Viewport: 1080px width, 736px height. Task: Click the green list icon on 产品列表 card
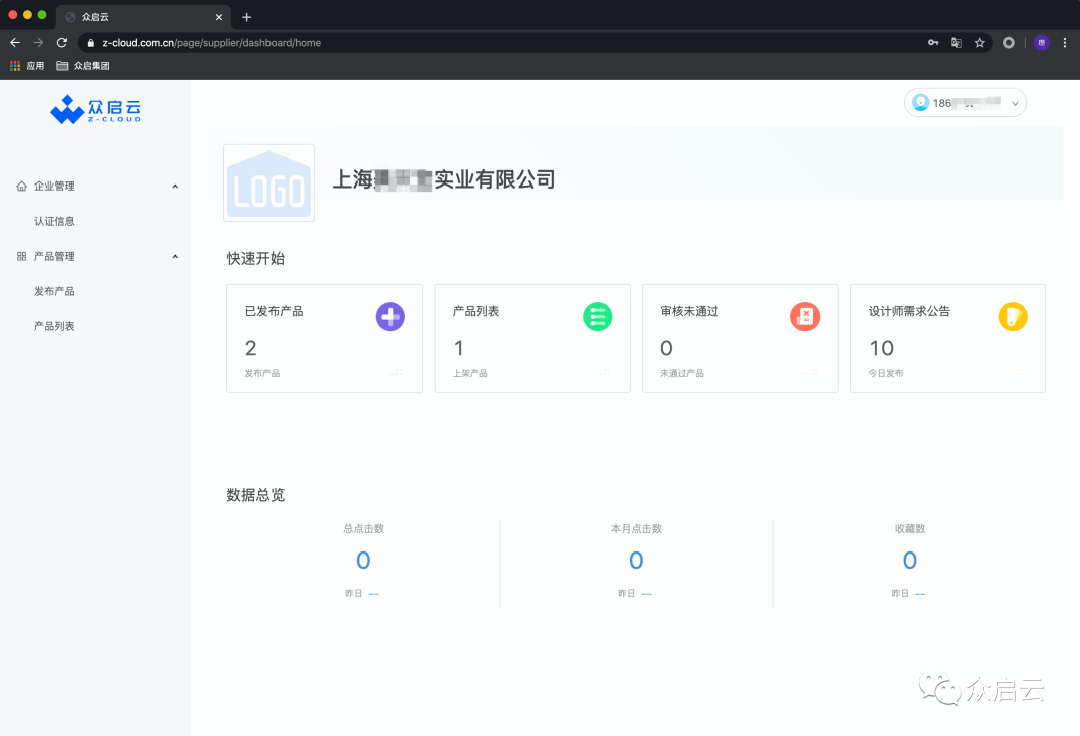[597, 316]
